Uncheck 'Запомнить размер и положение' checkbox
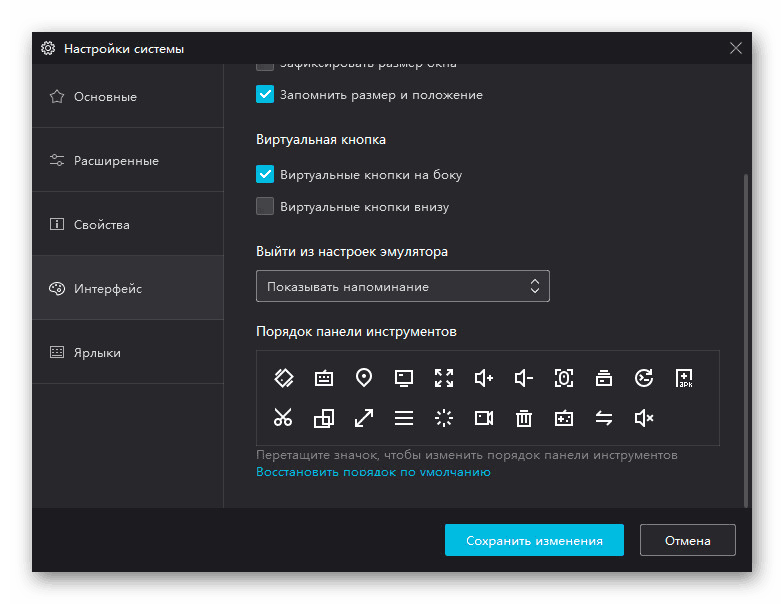This screenshot has width=784, height=604. (265, 95)
